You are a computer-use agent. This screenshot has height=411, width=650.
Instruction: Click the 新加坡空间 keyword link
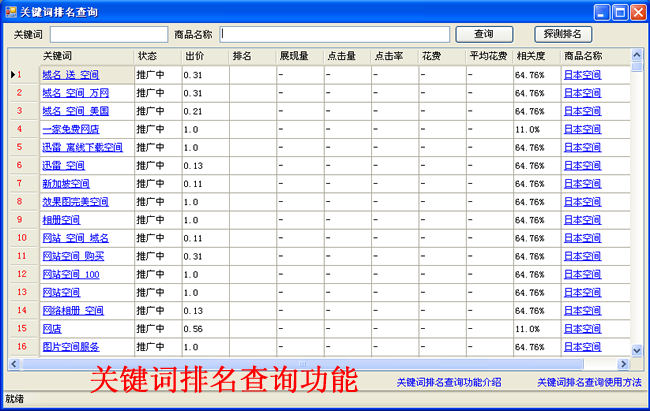coord(66,184)
